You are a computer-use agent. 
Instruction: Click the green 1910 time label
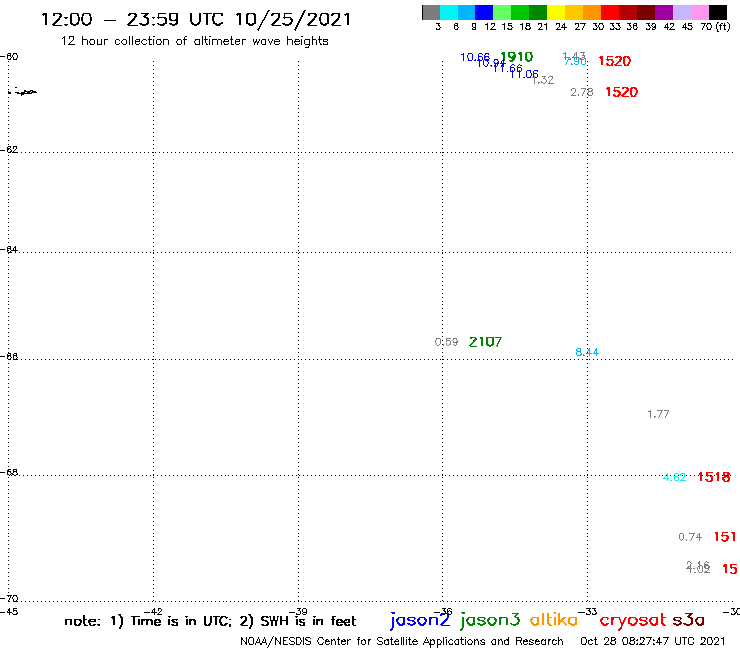pos(516,57)
